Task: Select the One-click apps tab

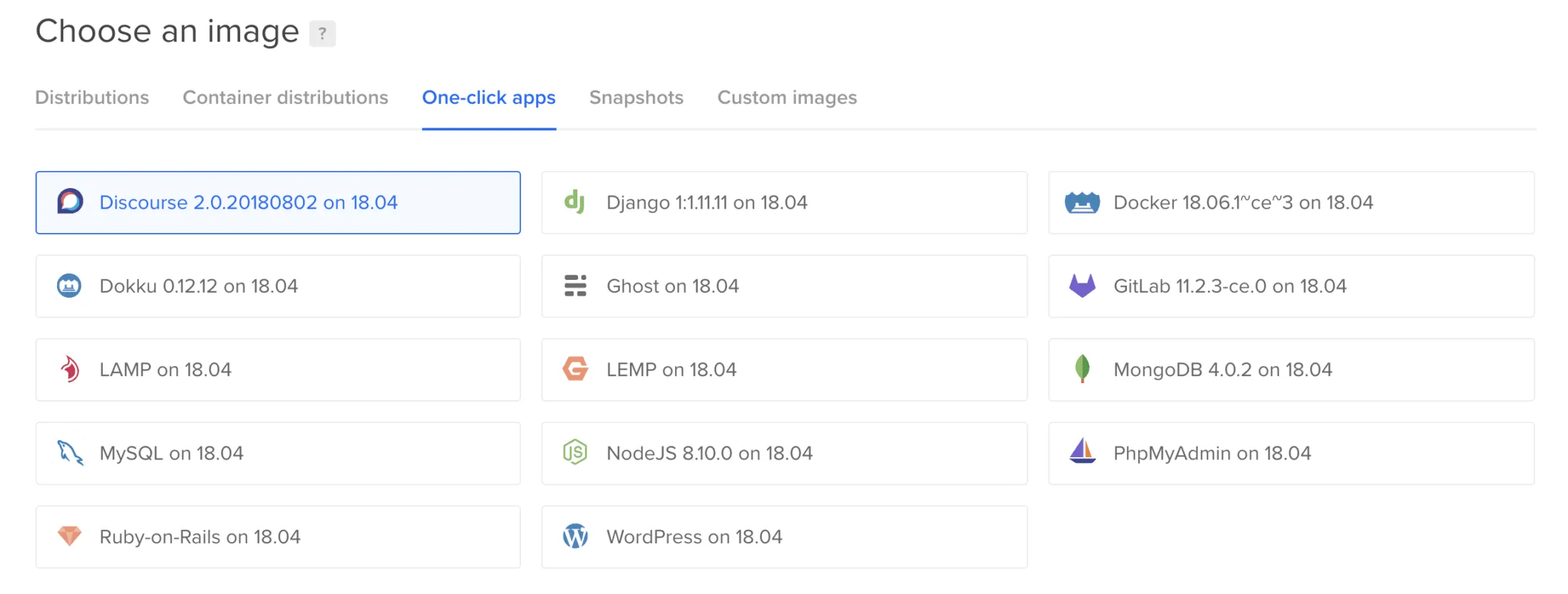Action: pos(489,98)
